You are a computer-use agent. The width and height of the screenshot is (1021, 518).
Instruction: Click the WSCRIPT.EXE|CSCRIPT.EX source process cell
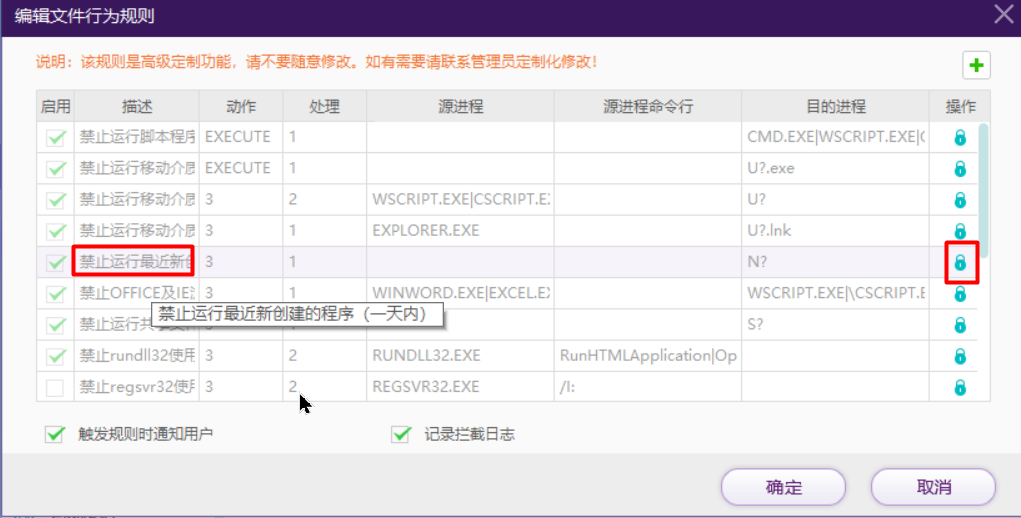460,200
